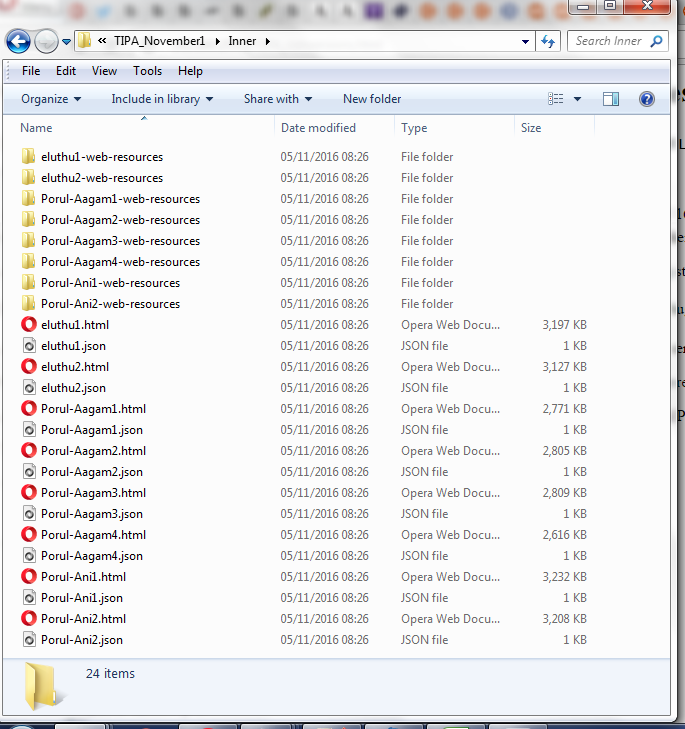Sort by the Type column header

pyautogui.click(x=414, y=128)
